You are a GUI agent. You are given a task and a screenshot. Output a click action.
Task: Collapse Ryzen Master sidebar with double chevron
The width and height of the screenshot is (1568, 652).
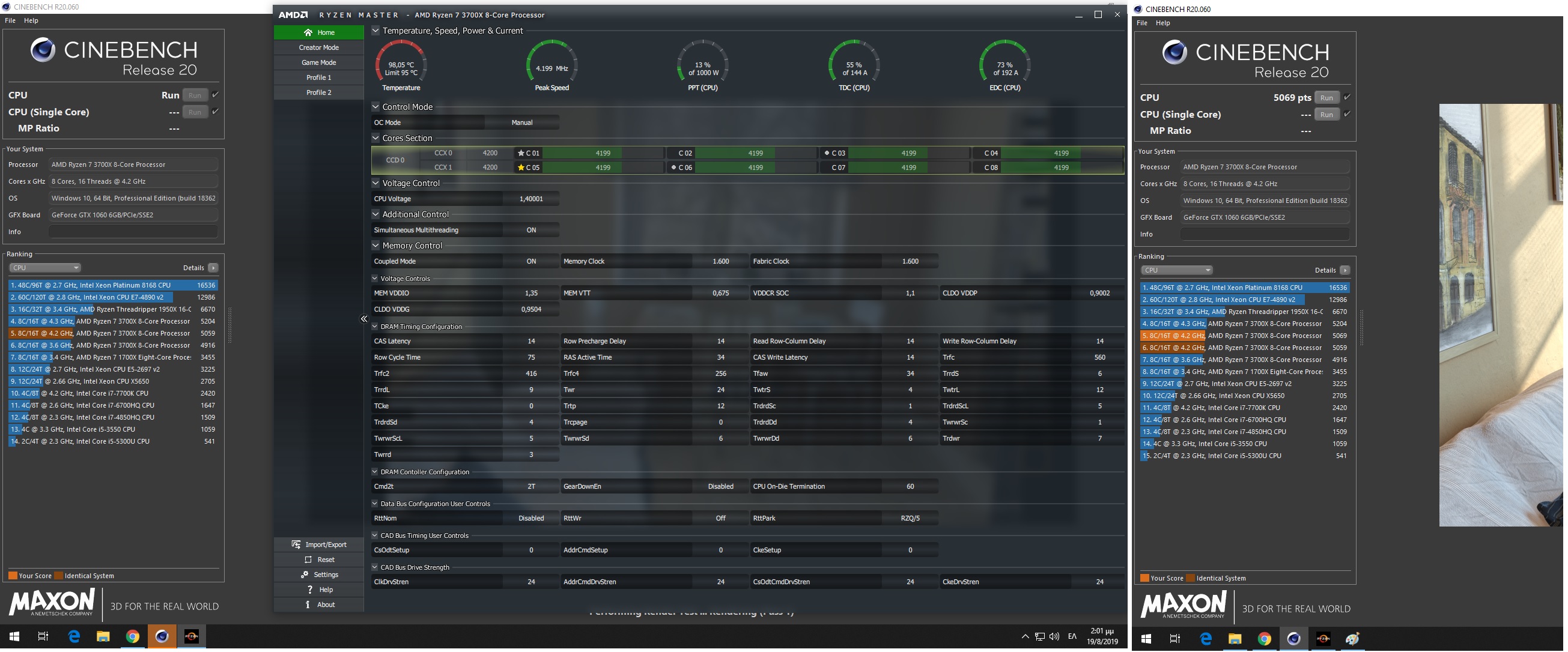[364, 319]
